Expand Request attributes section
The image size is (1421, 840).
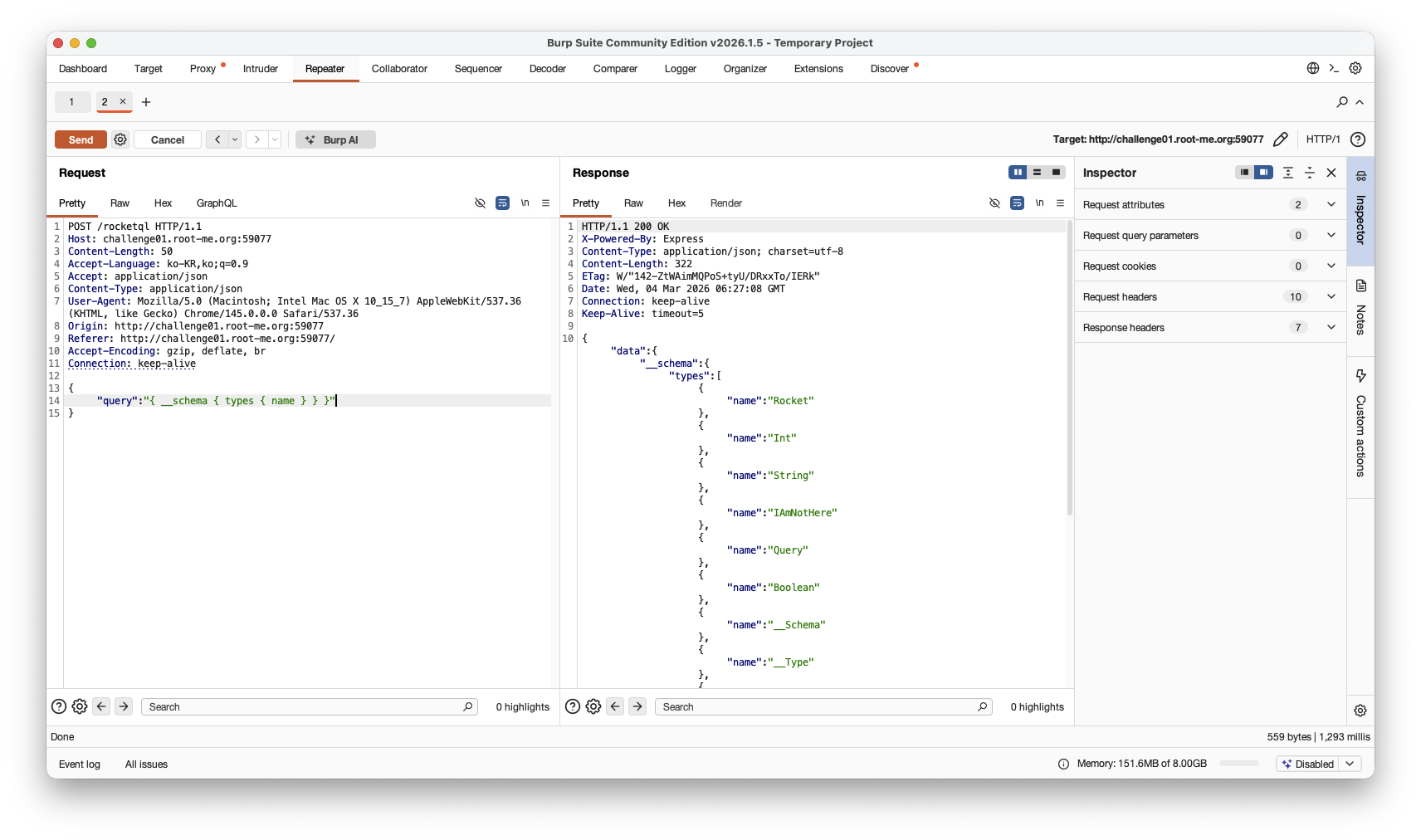[x=1331, y=204]
